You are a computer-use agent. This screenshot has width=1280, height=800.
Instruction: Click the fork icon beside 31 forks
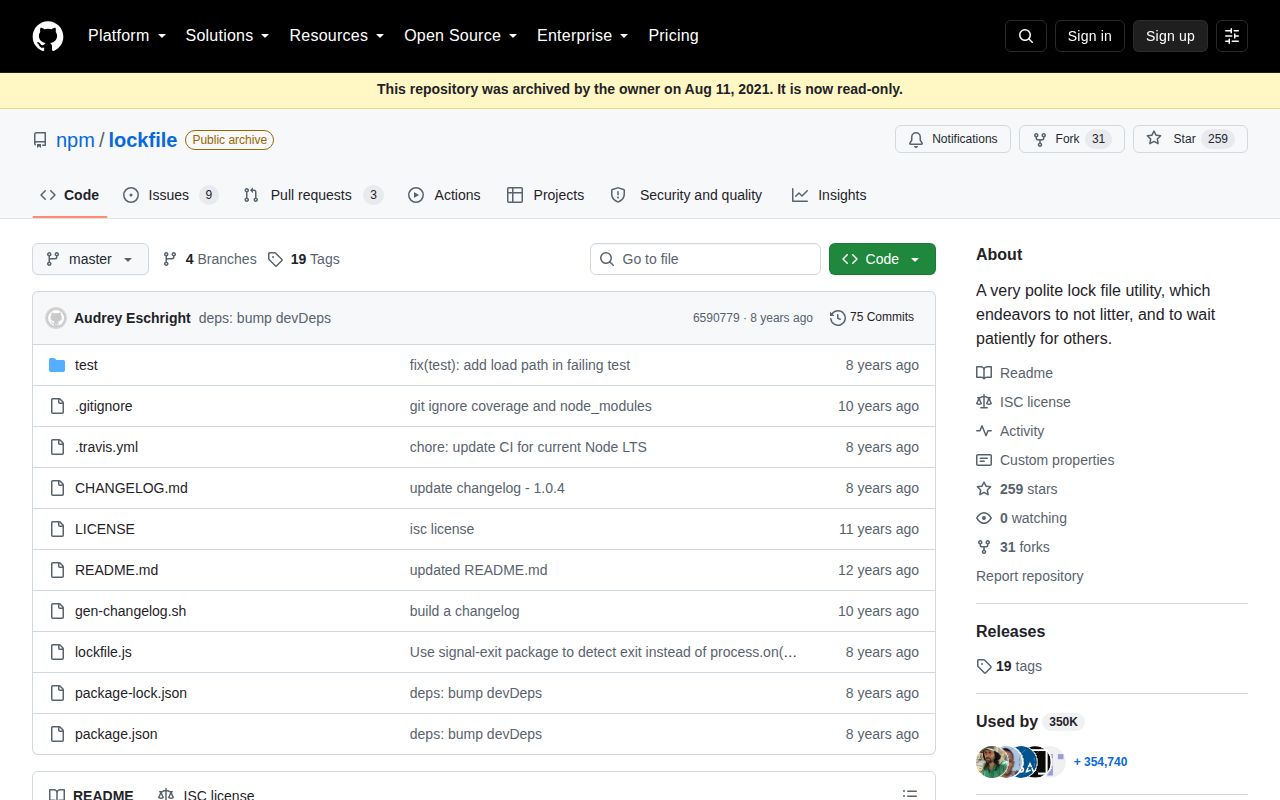point(984,547)
